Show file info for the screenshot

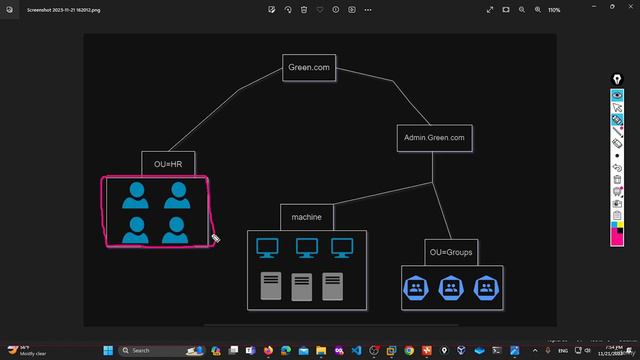point(336,10)
